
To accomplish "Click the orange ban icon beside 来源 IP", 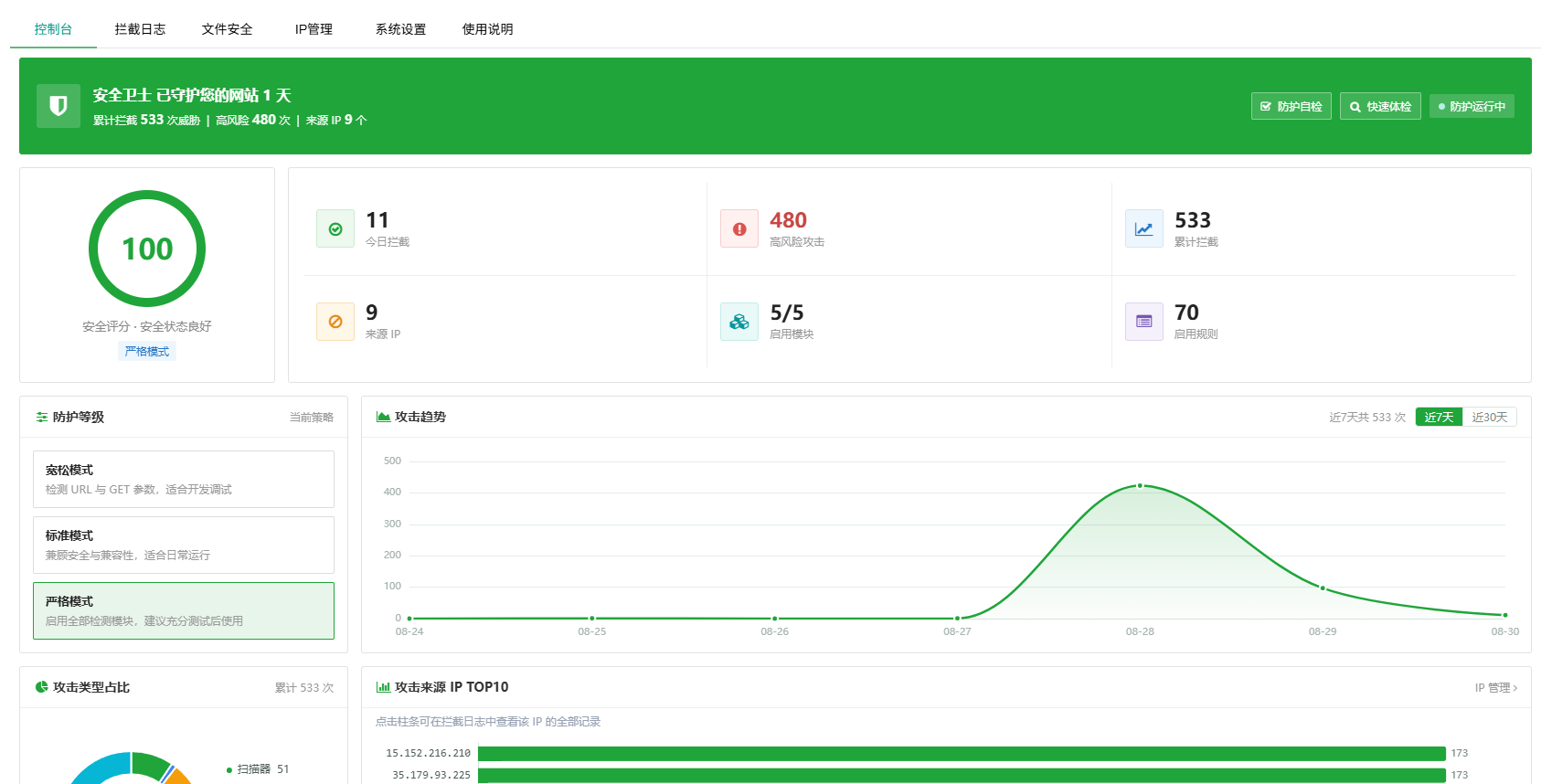I will (x=335, y=321).
